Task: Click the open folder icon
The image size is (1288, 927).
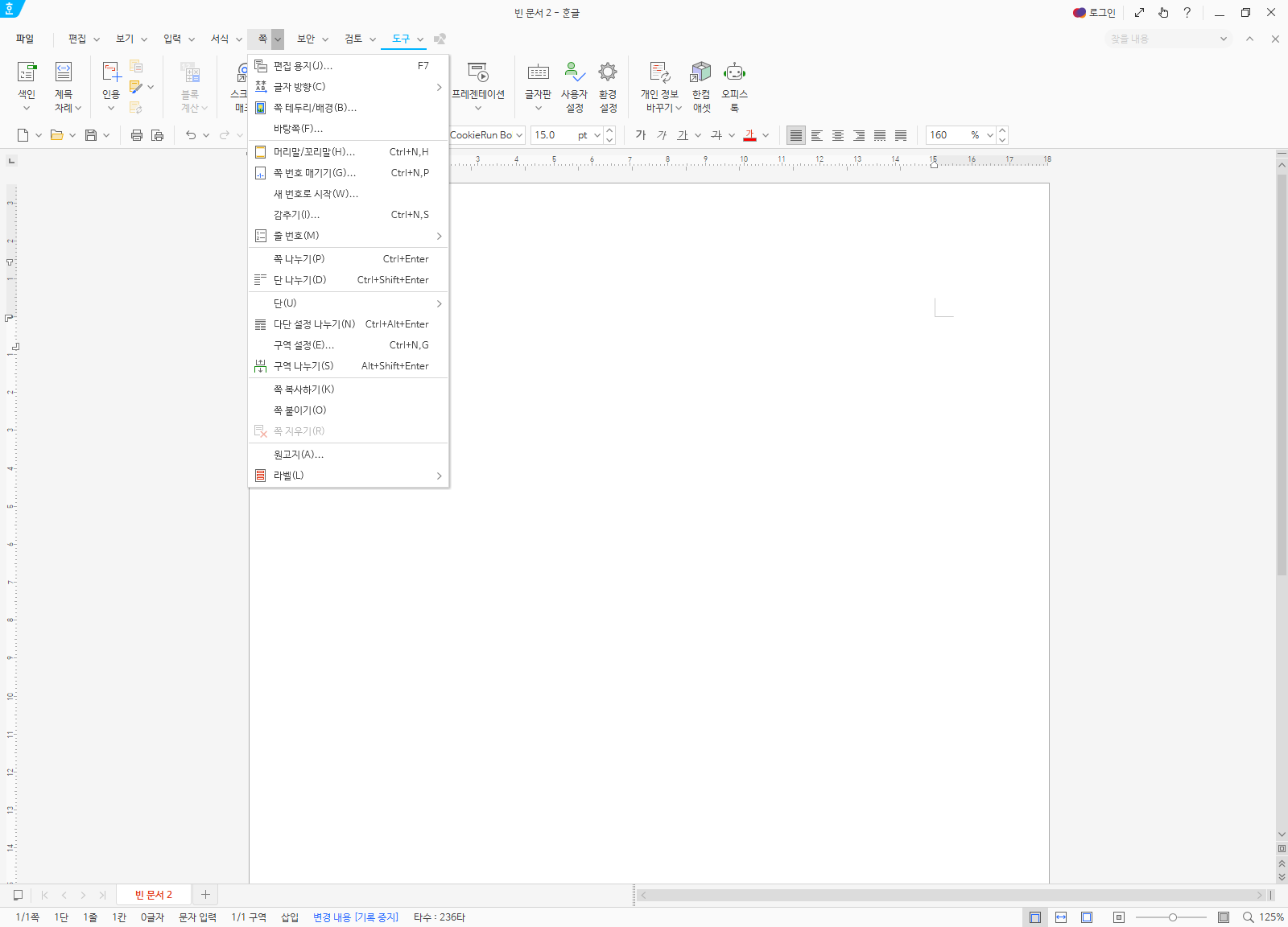Action: 56,135
